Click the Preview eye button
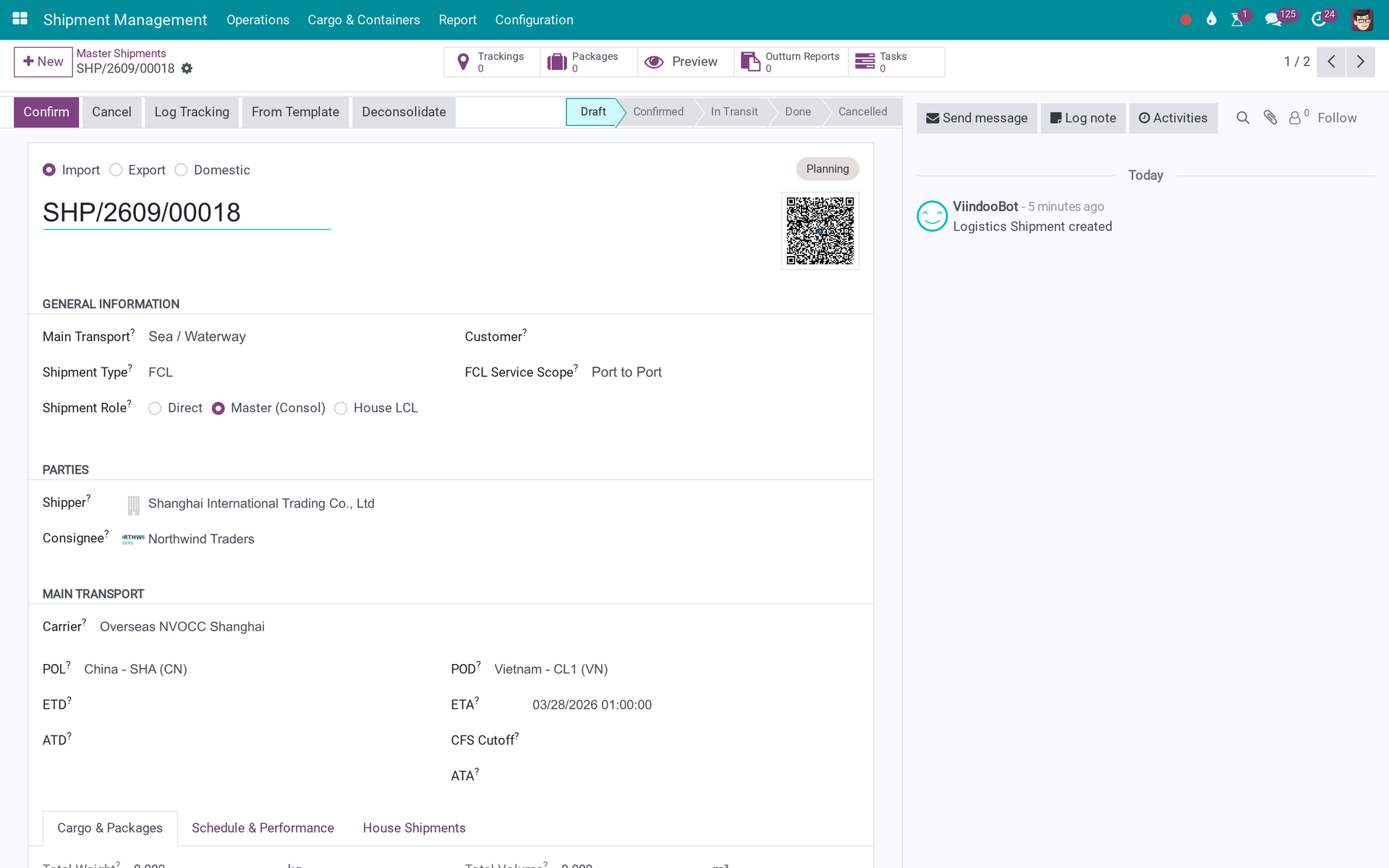Viewport: 1389px width, 868px height. click(x=685, y=62)
